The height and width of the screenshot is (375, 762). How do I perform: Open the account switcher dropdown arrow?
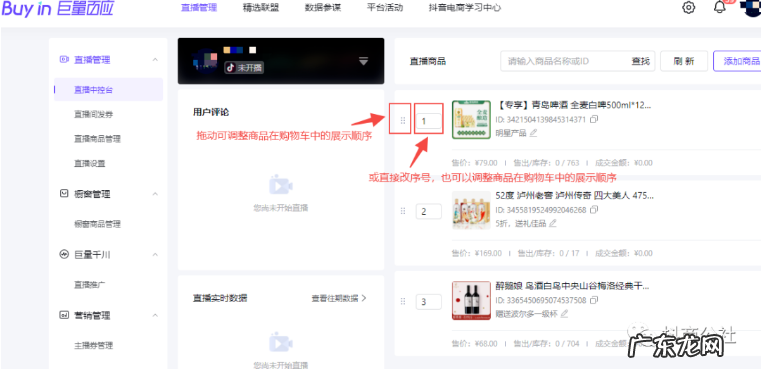click(364, 61)
